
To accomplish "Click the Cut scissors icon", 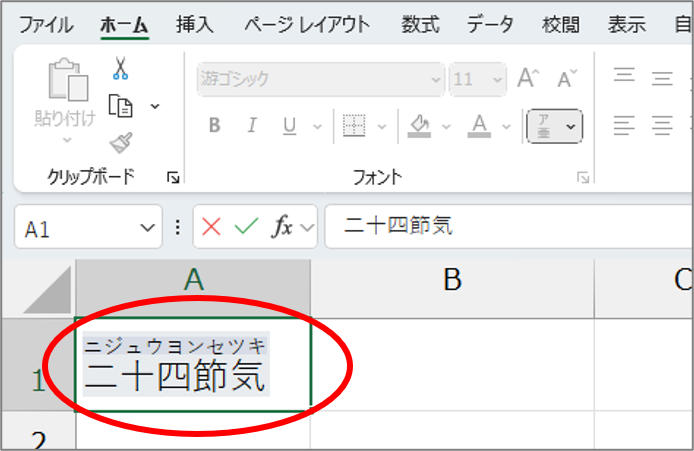I will click(x=120, y=68).
